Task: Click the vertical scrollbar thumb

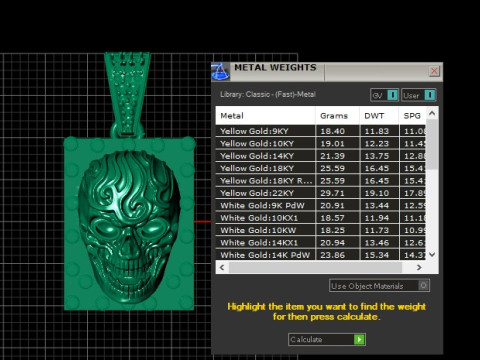Action: coord(432,144)
